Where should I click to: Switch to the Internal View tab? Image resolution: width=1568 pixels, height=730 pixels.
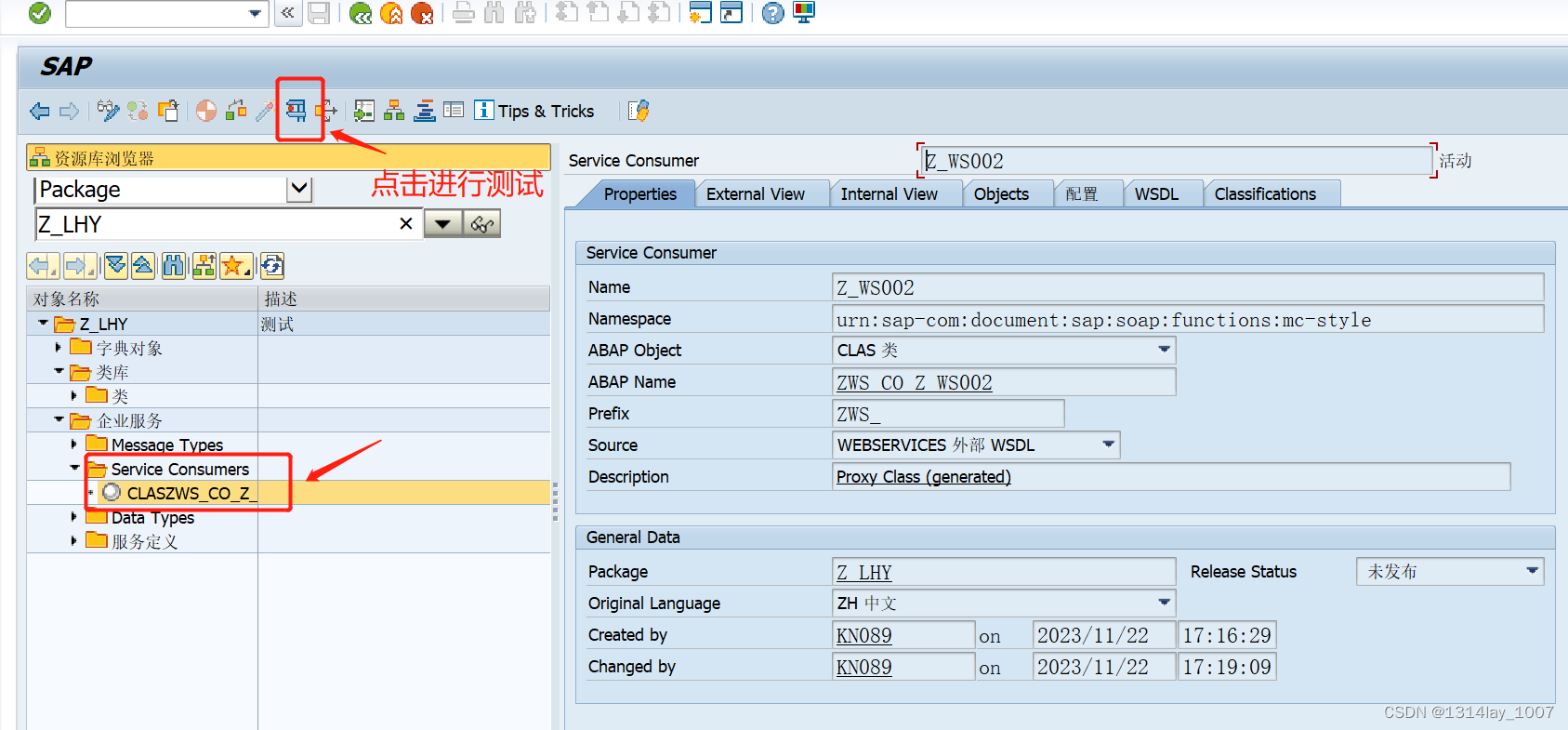[x=889, y=194]
